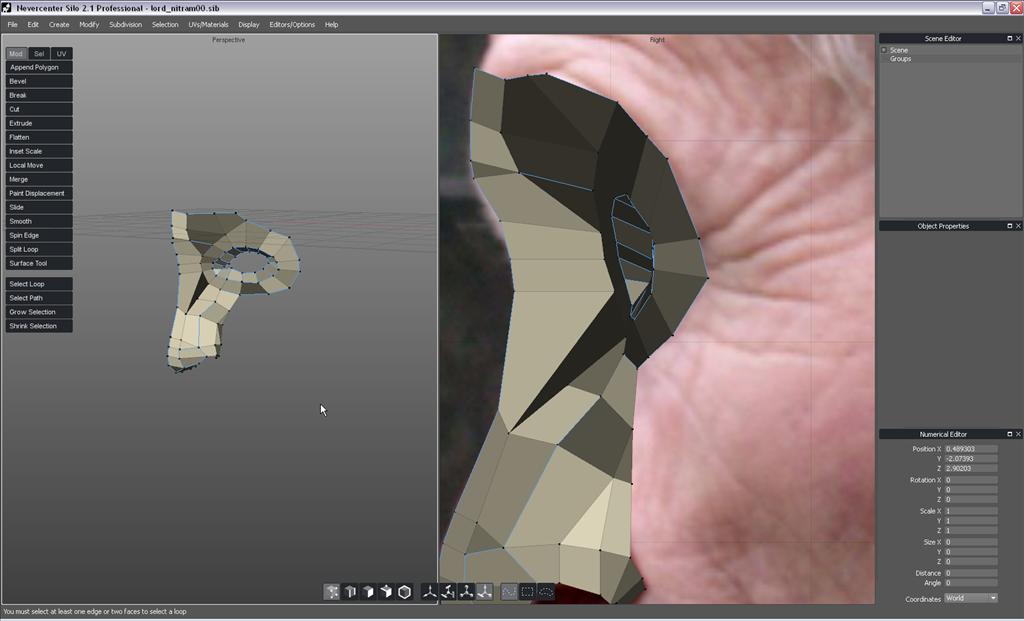The height and width of the screenshot is (621, 1024).
Task: Open the Coordinates World dropdown
Action: (971, 598)
